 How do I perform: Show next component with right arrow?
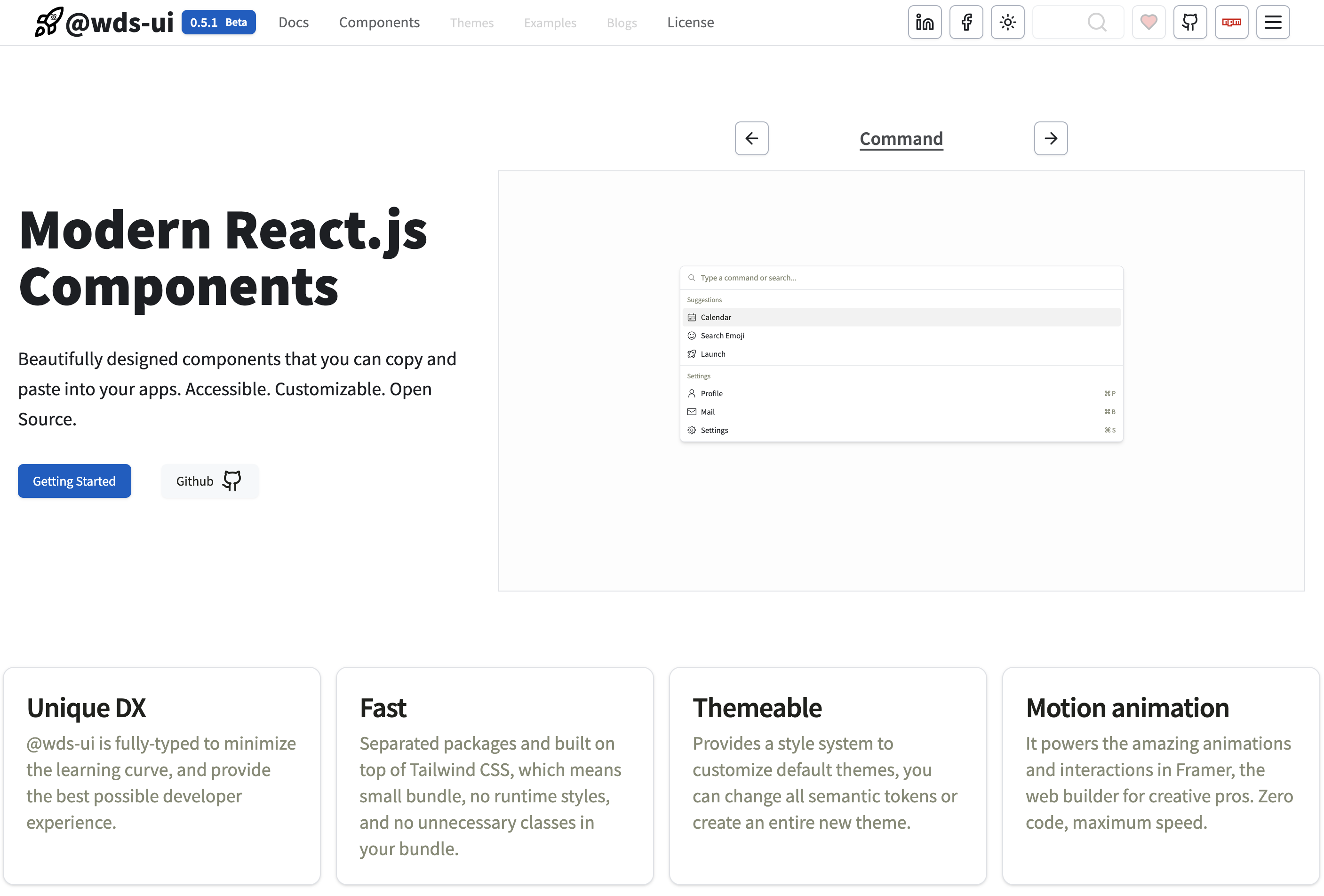point(1051,138)
